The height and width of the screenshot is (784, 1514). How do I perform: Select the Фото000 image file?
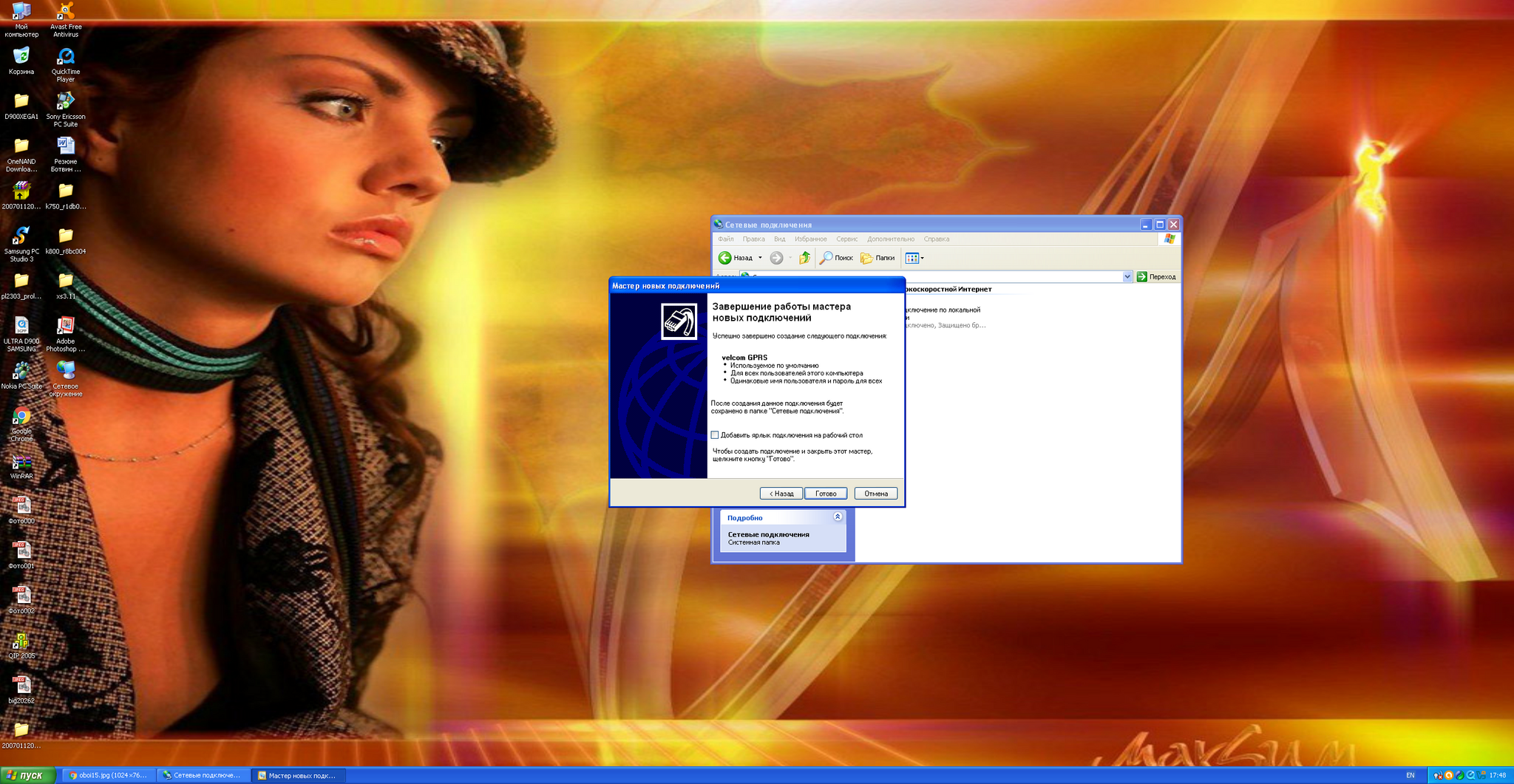(x=21, y=511)
